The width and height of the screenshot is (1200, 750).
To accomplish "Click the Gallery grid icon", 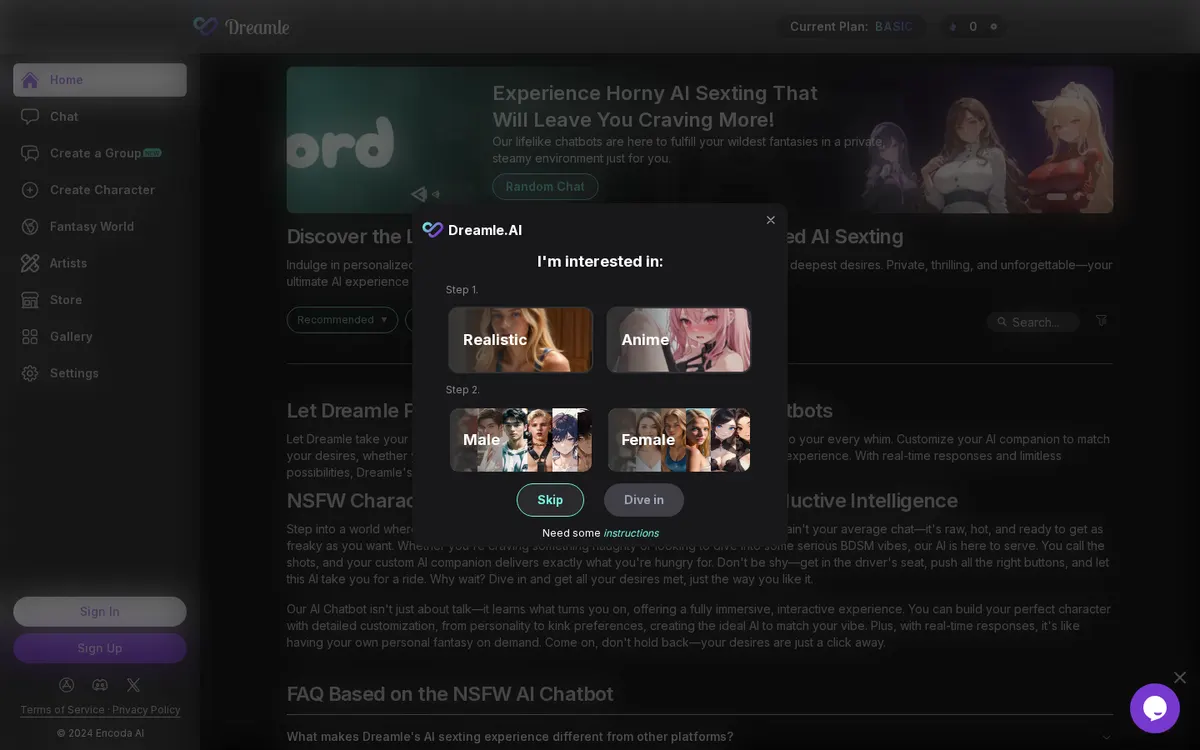I will (30, 336).
